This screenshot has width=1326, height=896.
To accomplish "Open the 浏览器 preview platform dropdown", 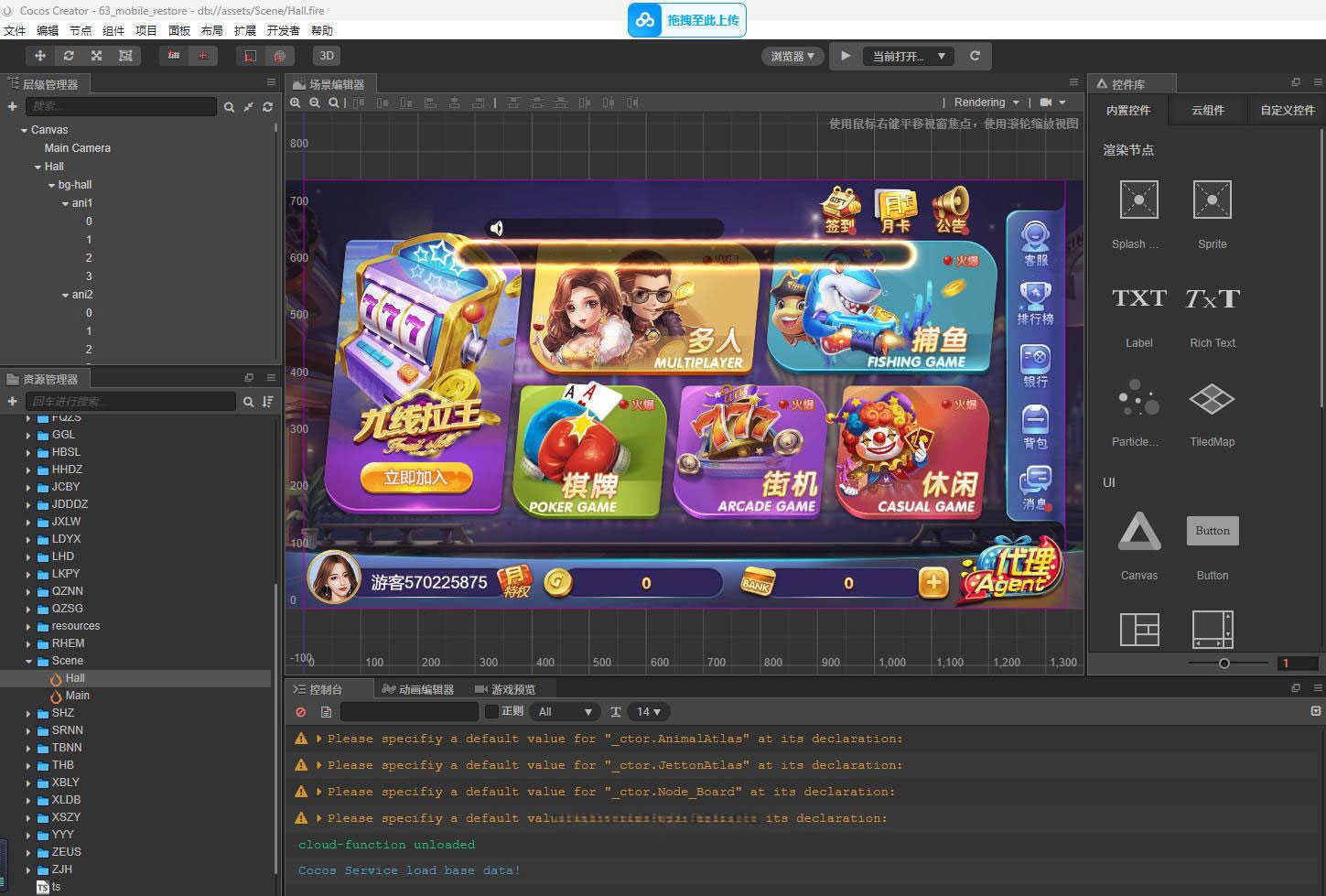I will tap(792, 56).
